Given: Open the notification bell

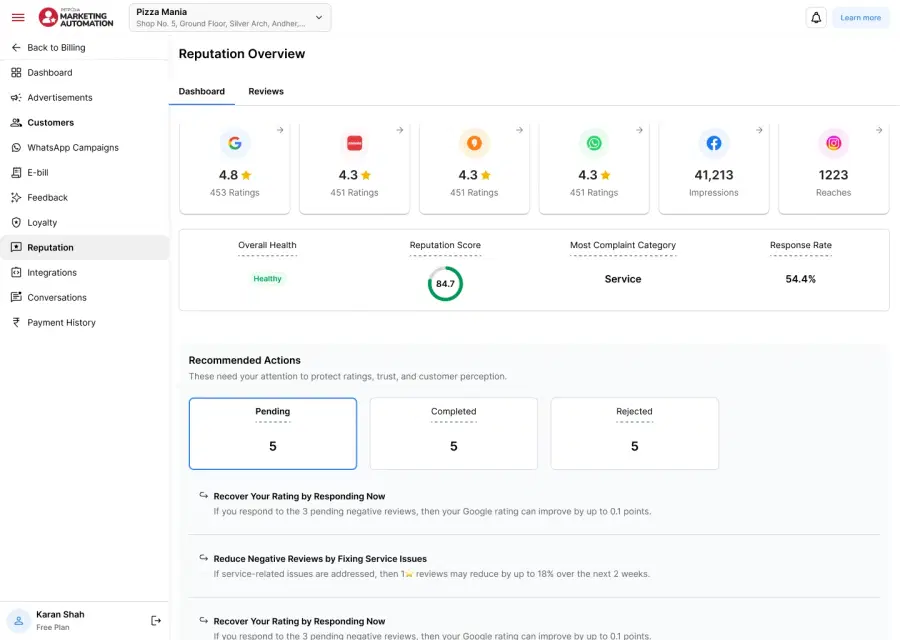Looking at the screenshot, I should click(816, 18).
